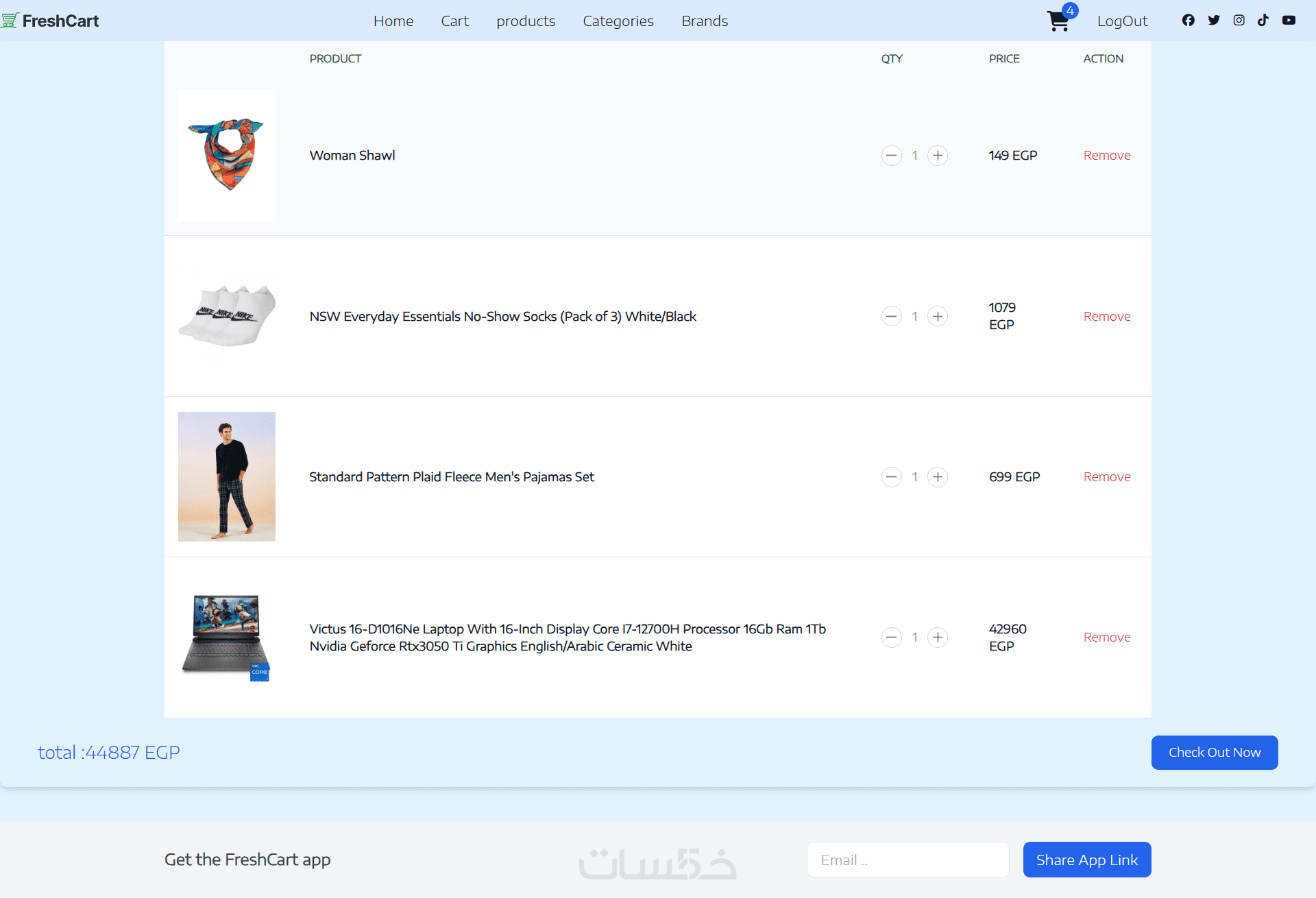
Task: Decrease Victus laptop quantity with minus
Action: [891, 638]
